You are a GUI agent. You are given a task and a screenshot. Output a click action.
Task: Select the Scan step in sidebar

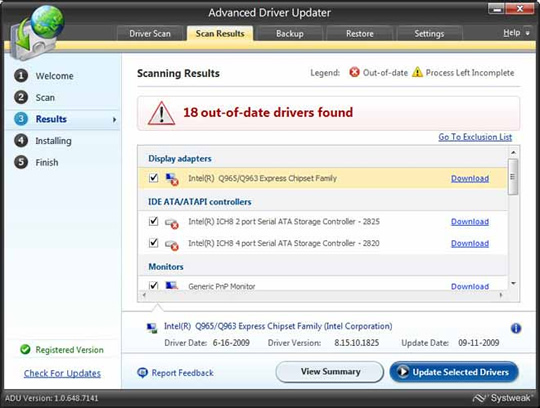click(45, 97)
